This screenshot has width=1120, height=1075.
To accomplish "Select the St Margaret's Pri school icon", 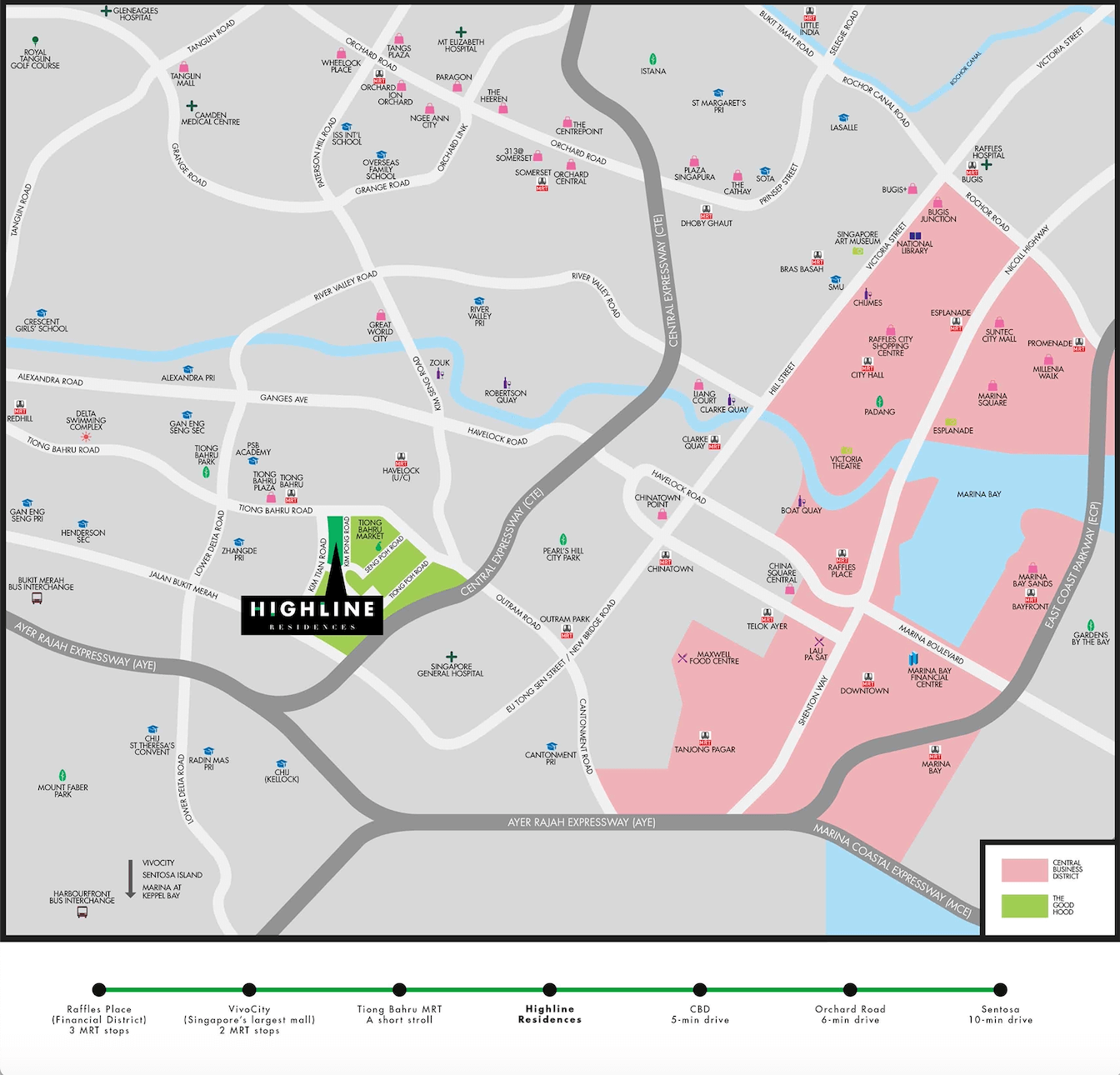I will coord(718,93).
